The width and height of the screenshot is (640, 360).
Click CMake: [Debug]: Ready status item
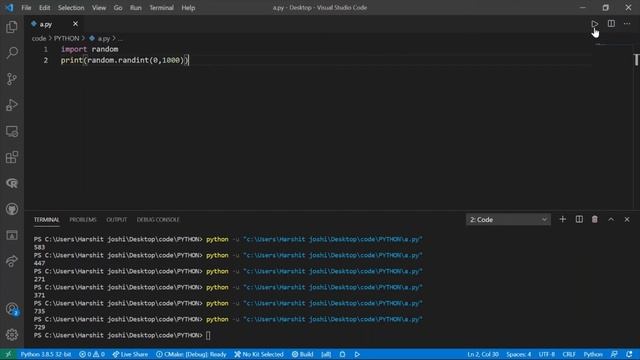(191, 354)
